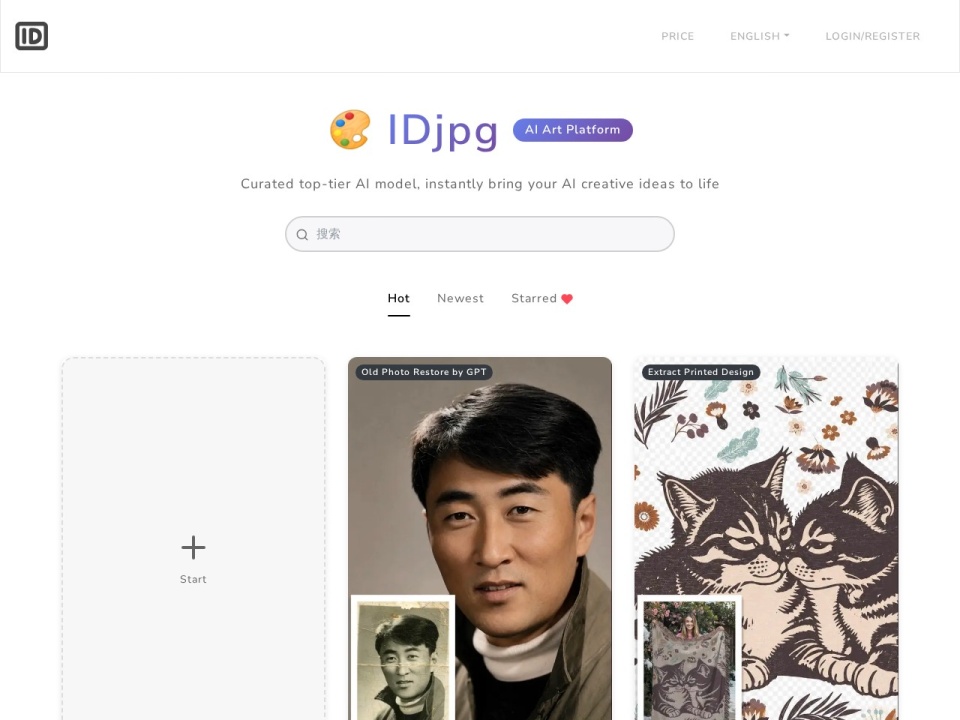Viewport: 960px width, 720px height.
Task: Click the AI Art Platform badge
Action: 572,130
